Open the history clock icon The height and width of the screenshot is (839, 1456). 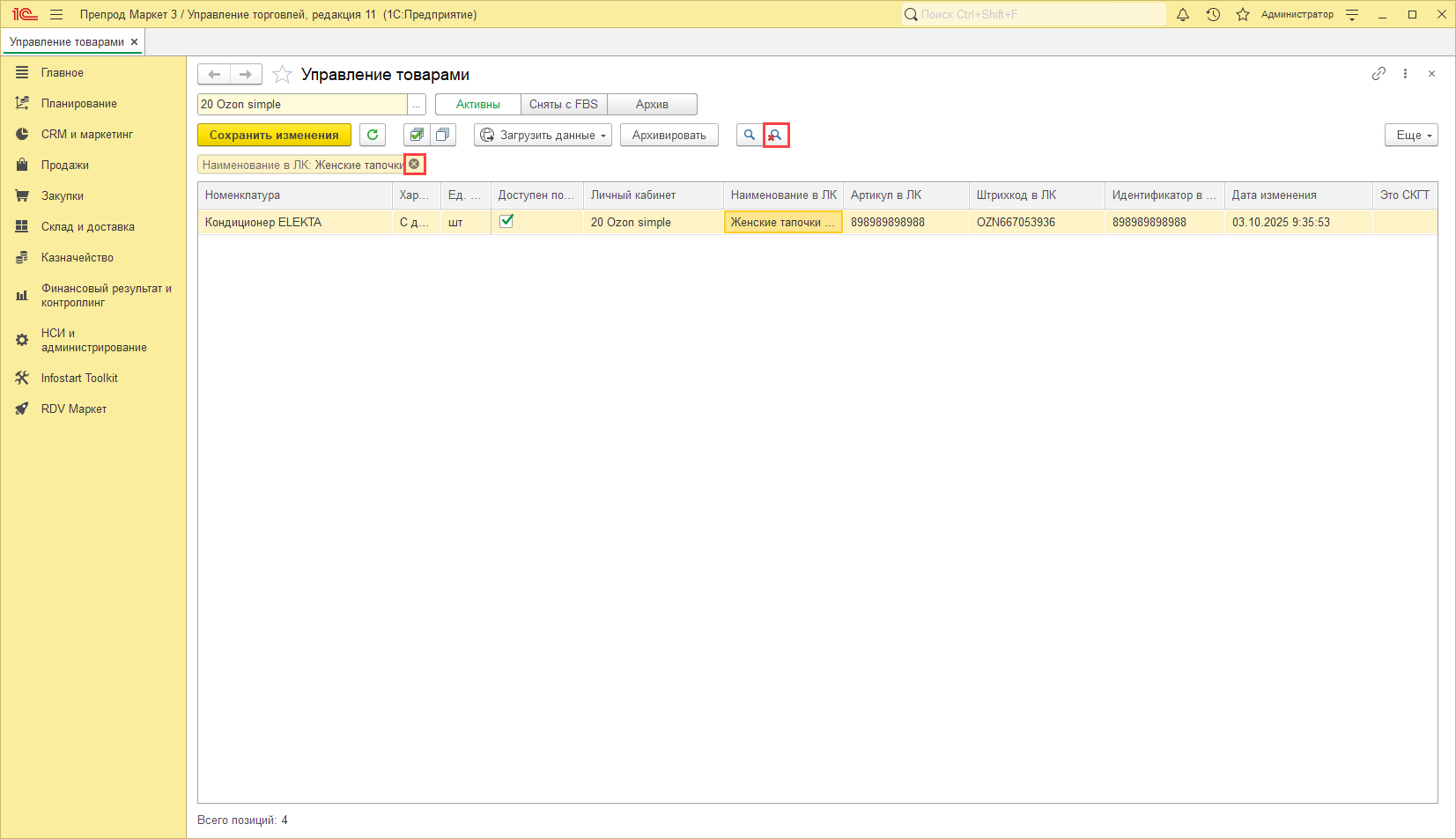(1213, 15)
